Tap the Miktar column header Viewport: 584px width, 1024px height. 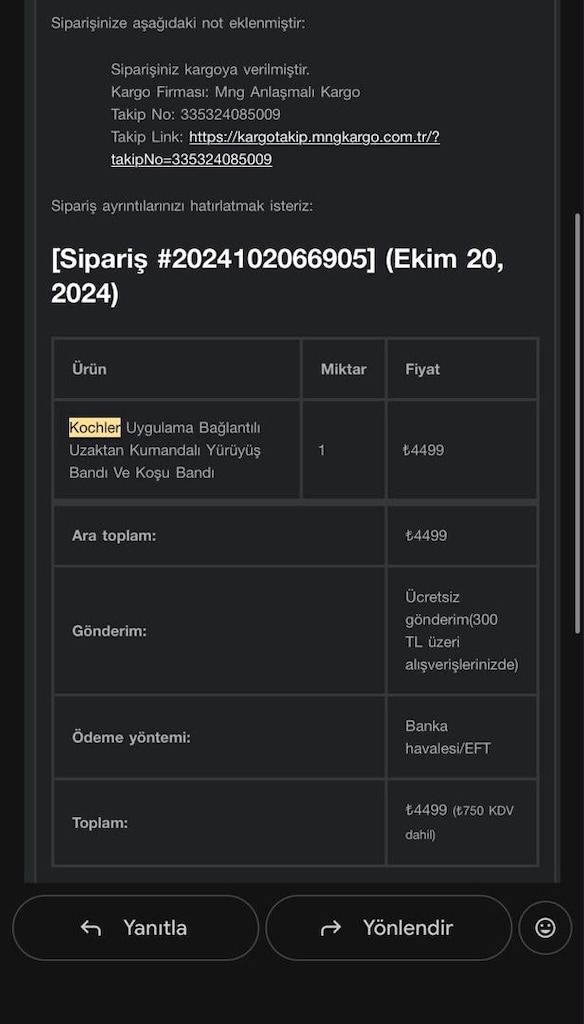344,369
